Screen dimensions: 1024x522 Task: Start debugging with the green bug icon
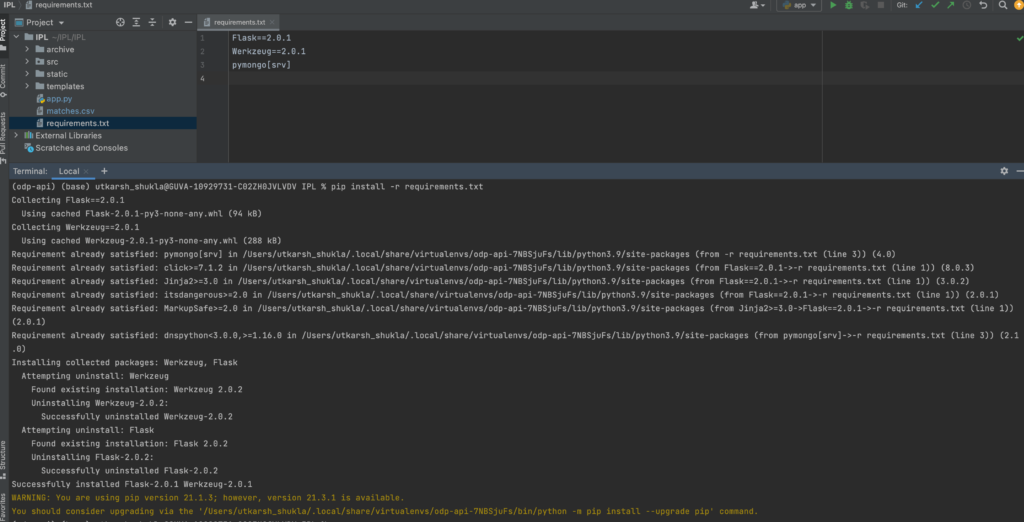[x=849, y=6]
